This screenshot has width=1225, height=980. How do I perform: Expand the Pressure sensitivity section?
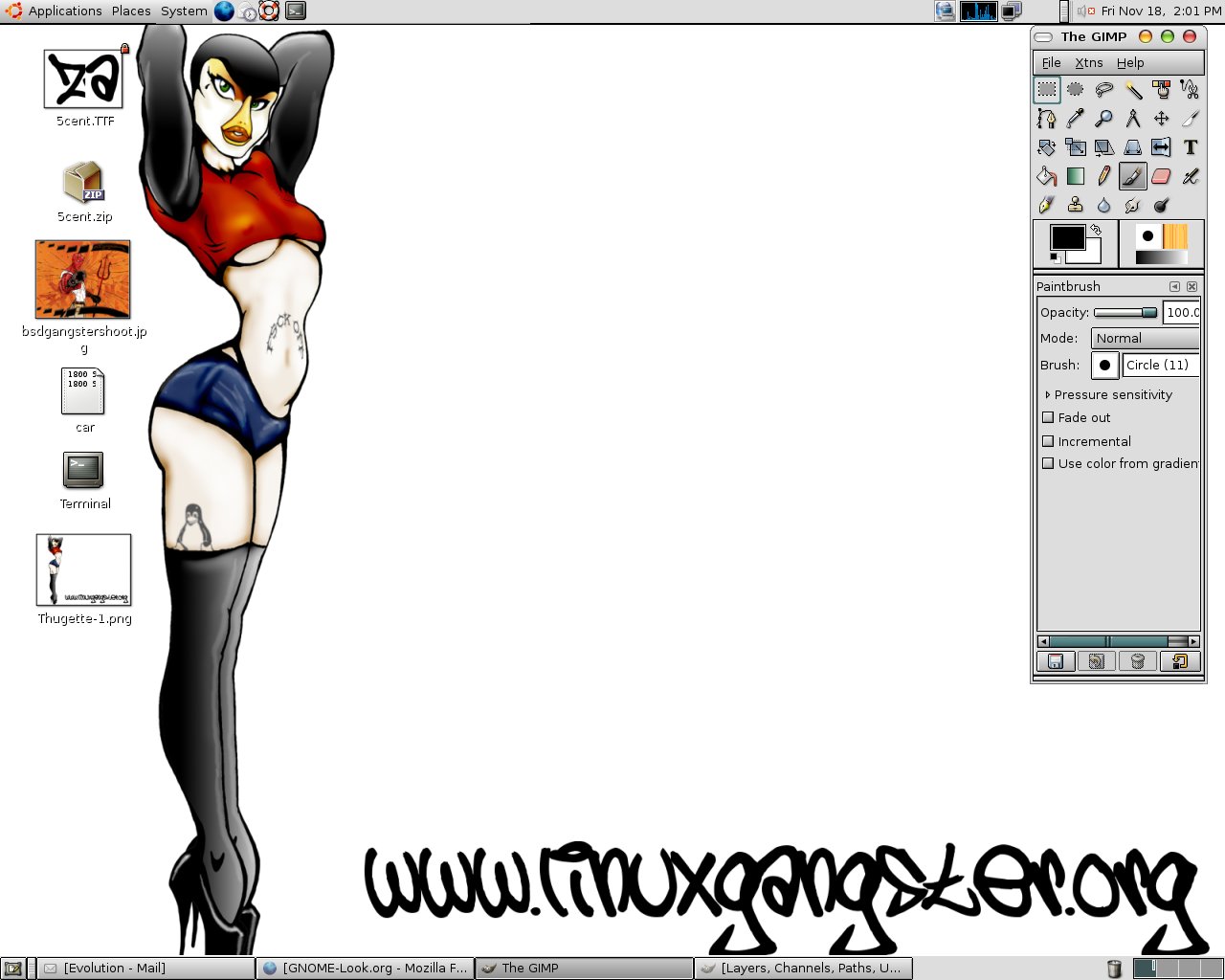click(1048, 394)
